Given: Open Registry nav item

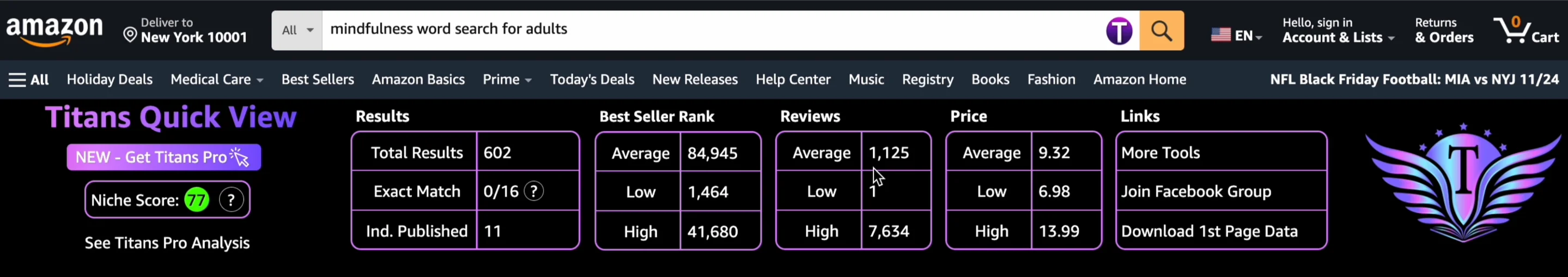Looking at the screenshot, I should 928,80.
